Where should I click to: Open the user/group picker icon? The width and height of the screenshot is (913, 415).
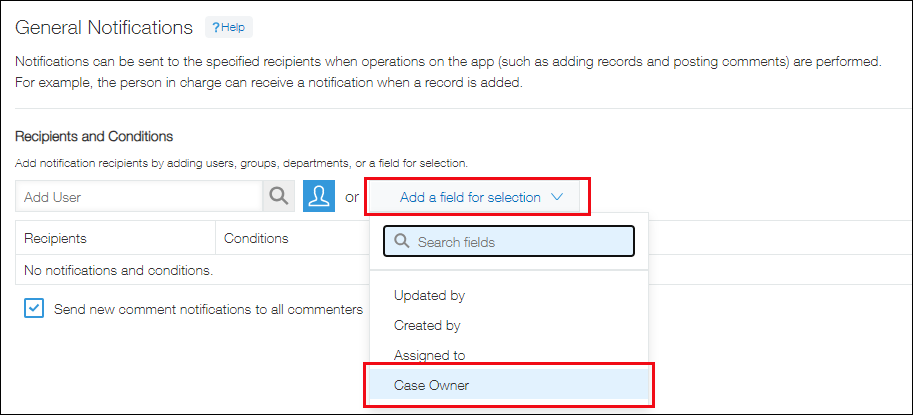click(x=319, y=197)
